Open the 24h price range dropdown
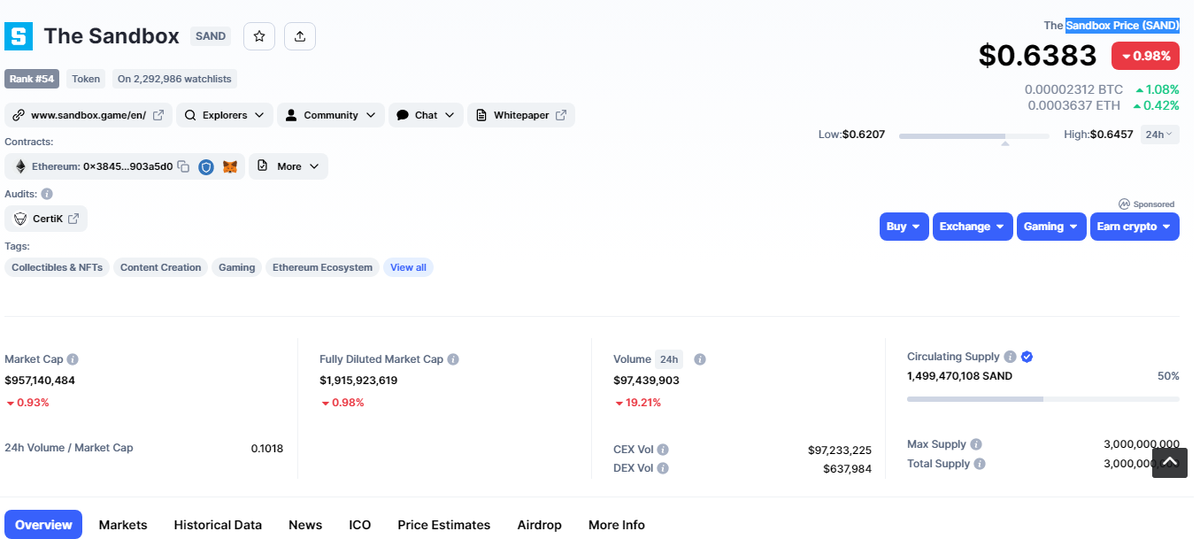1200x539 pixels. point(1160,134)
